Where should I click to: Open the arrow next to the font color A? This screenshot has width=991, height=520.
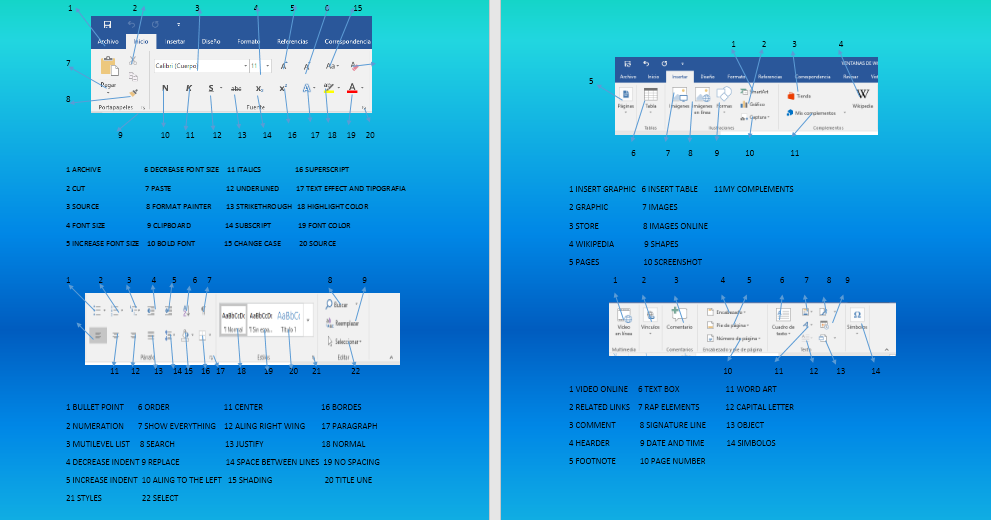[362, 88]
